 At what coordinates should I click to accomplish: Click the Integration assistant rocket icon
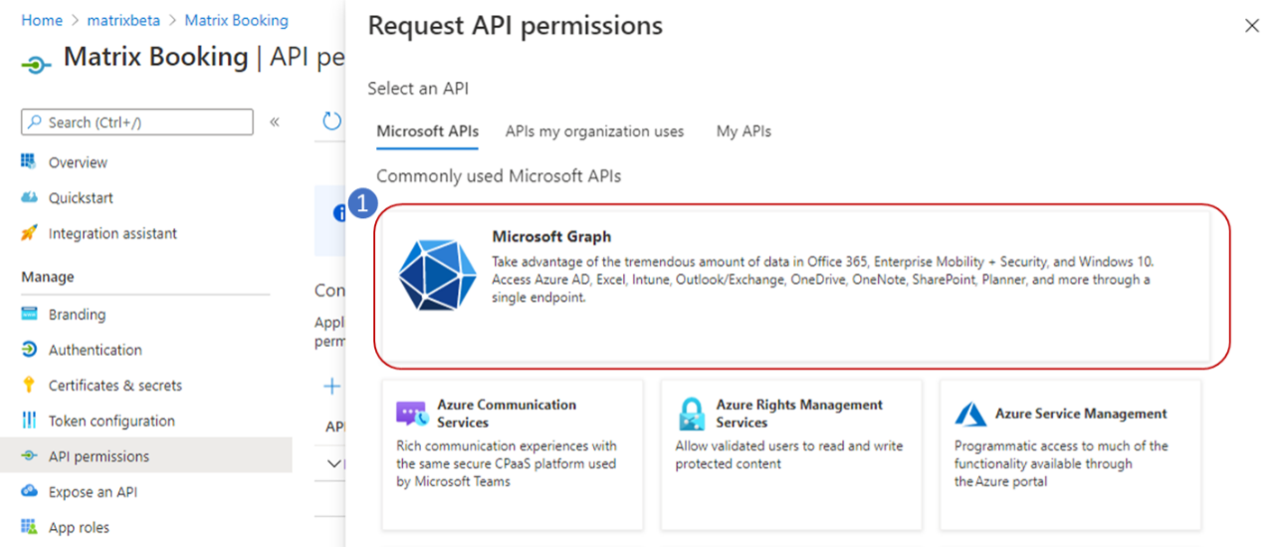click(28, 233)
